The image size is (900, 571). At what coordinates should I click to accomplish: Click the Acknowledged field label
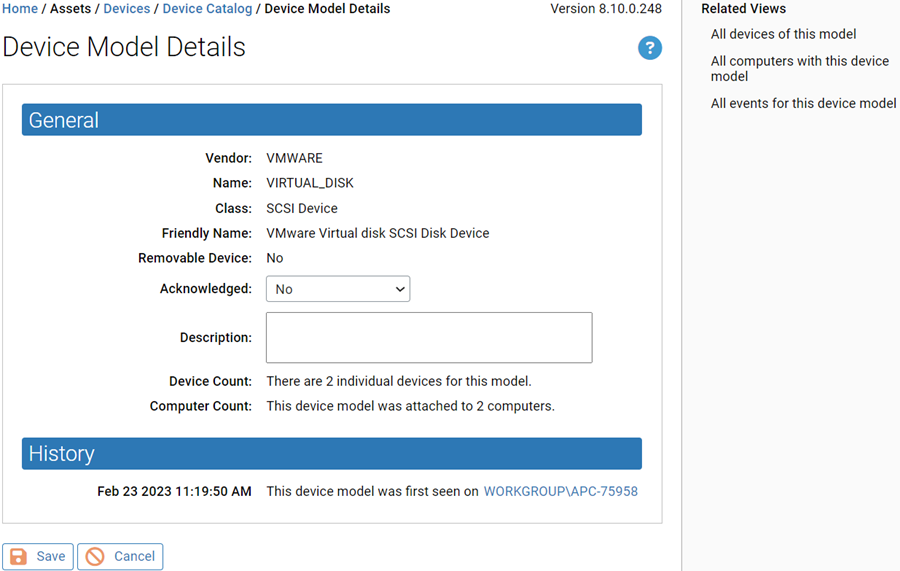pos(205,289)
